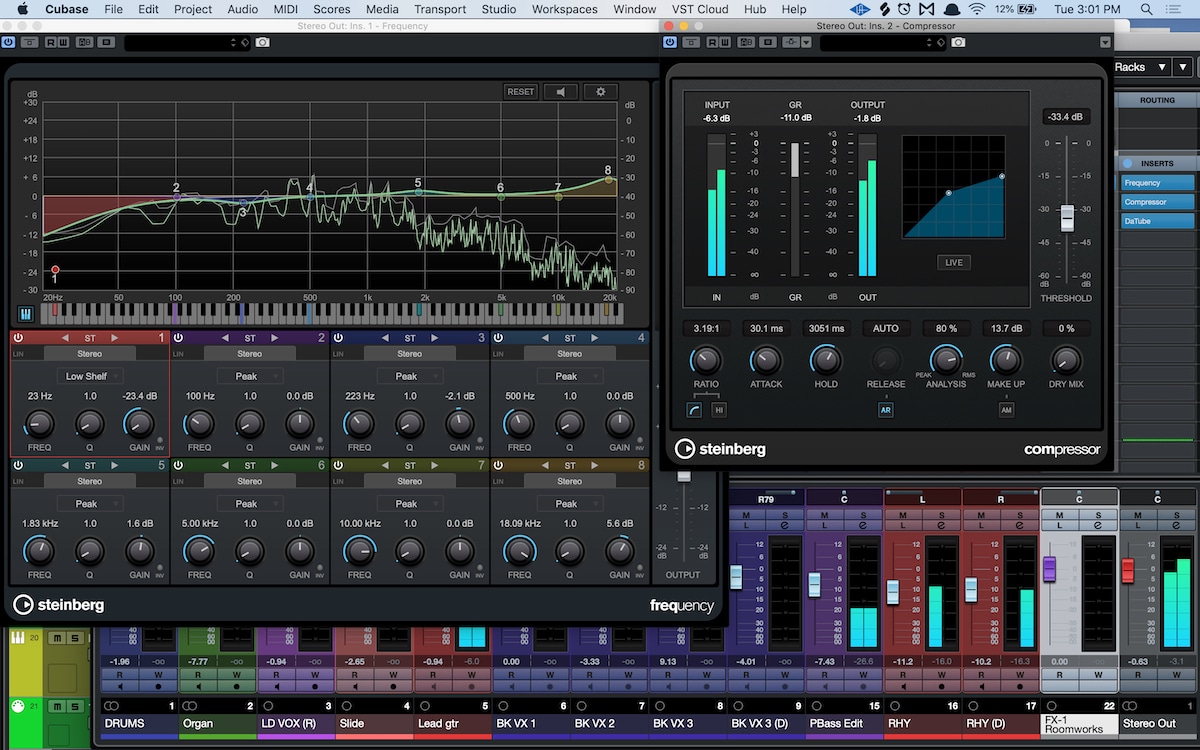The image size is (1200, 750).
Task: Open Cubase app menu
Action: 65,9
